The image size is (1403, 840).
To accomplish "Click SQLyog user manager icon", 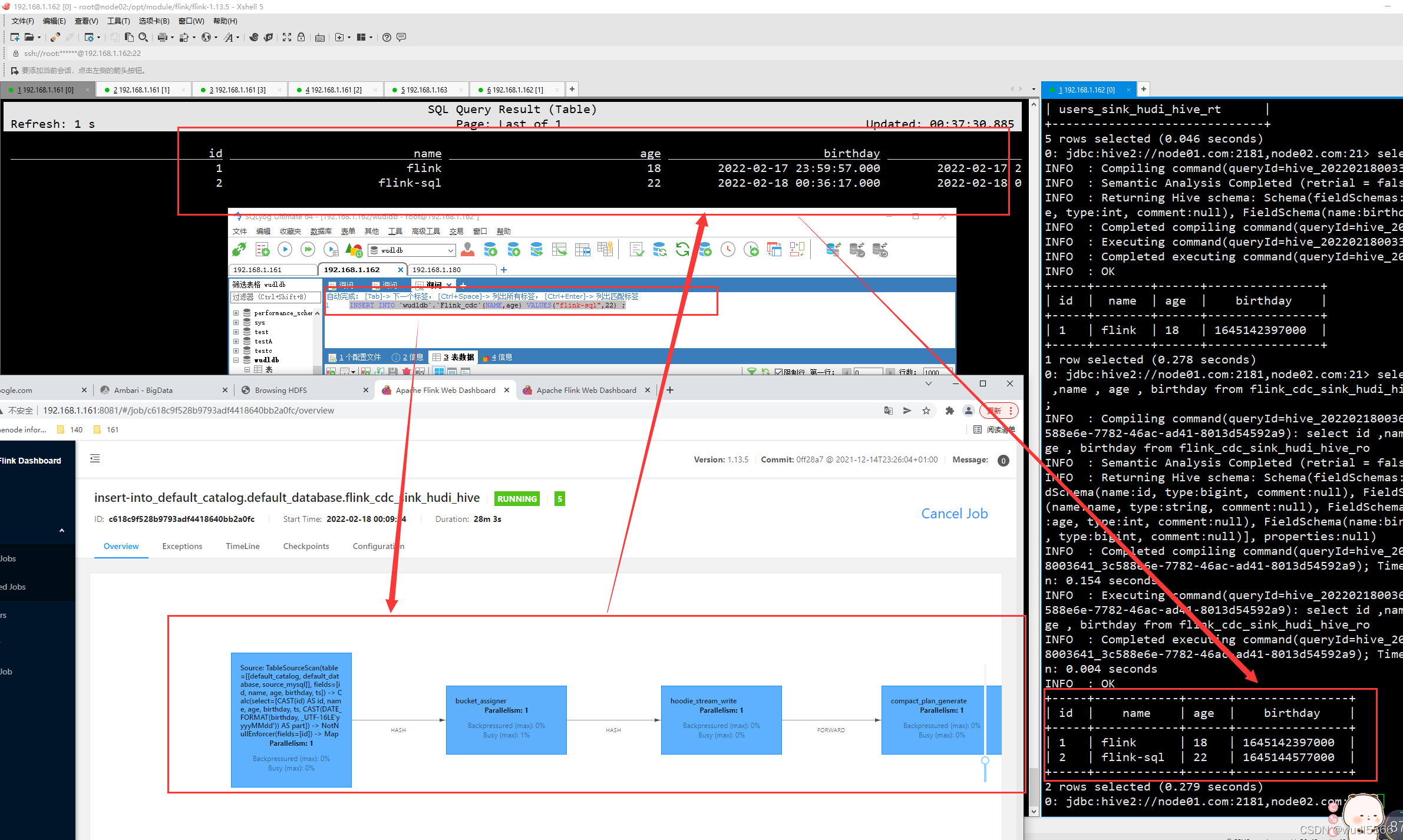I will (x=468, y=250).
